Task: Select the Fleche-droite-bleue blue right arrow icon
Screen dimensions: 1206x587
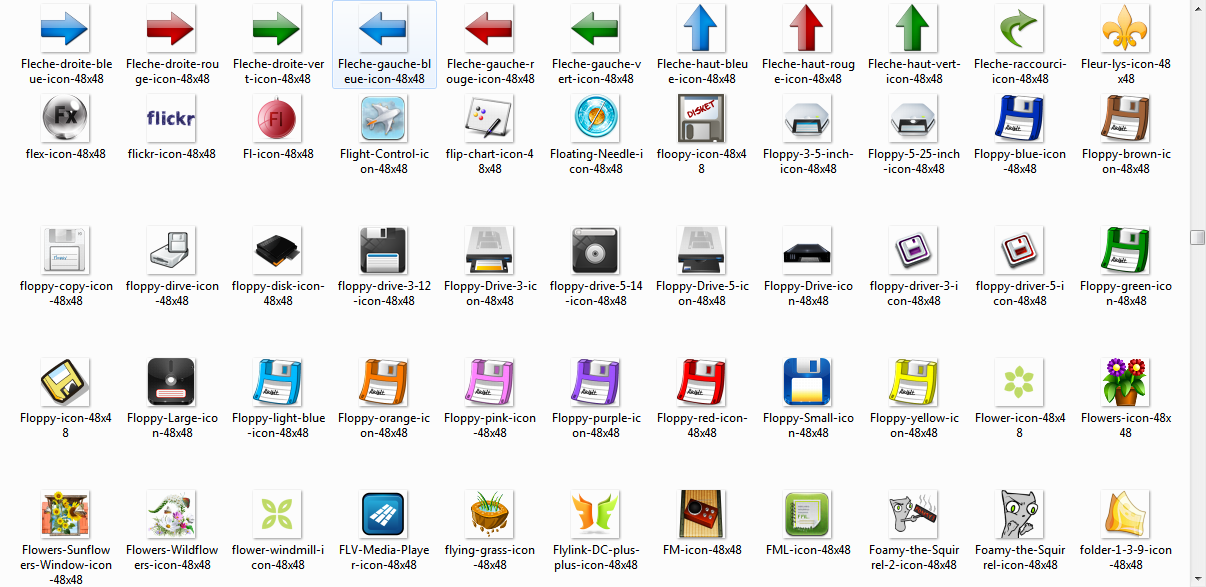Action: 66,28
